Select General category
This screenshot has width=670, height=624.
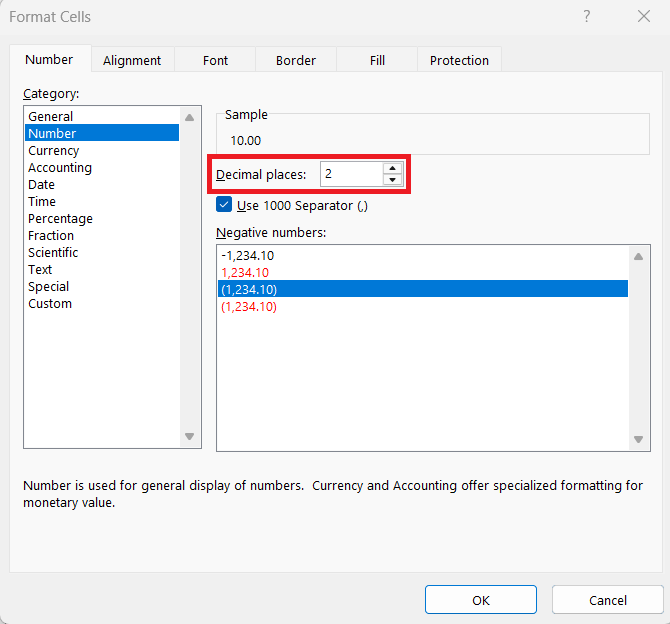tap(102, 116)
